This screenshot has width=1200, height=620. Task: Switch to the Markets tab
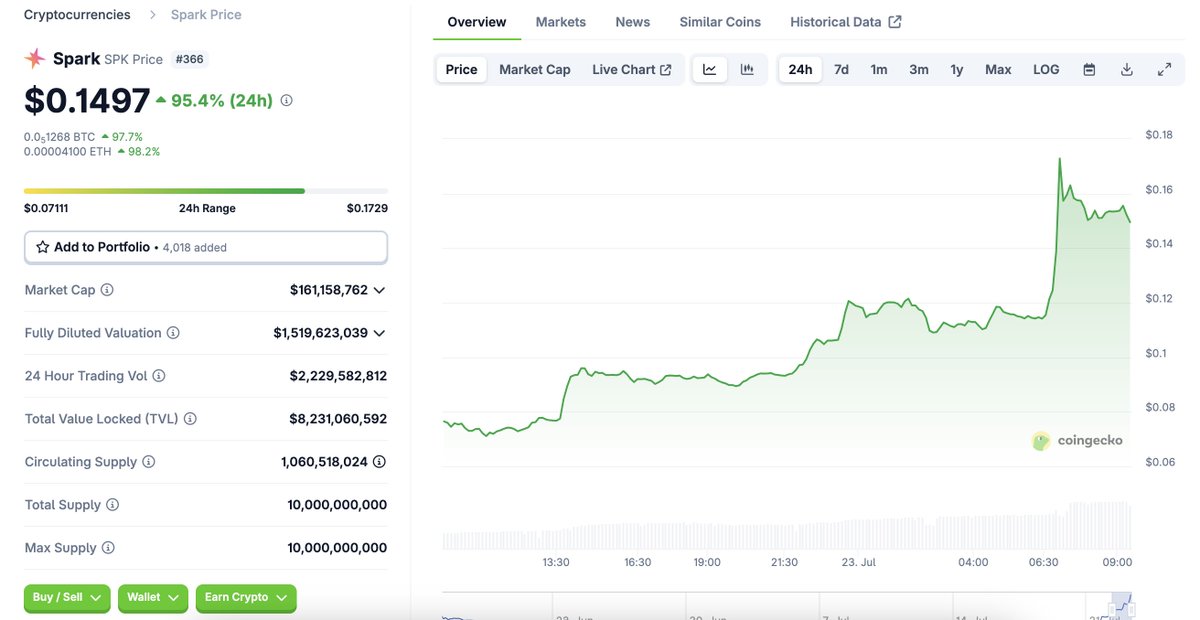pos(561,22)
